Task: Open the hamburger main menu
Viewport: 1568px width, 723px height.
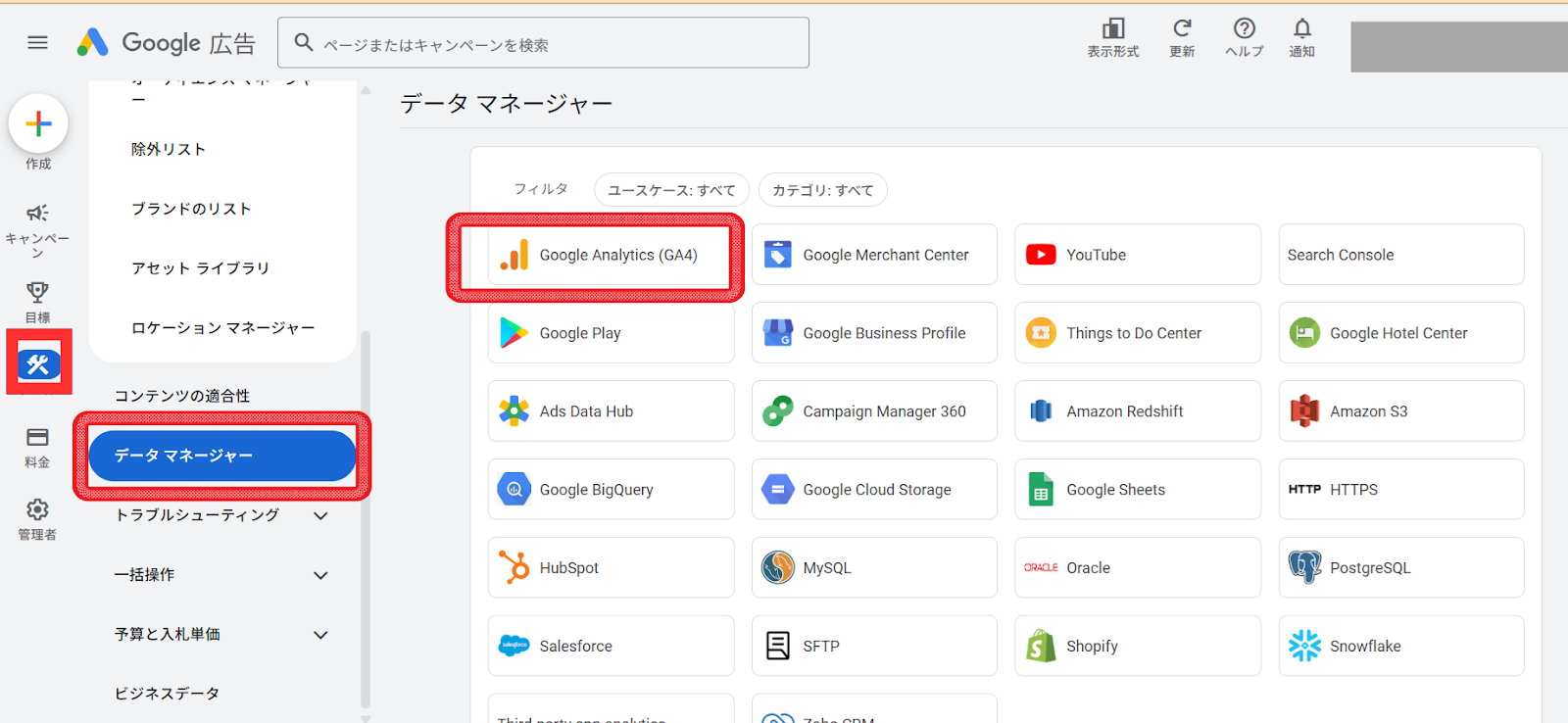Action: pyautogui.click(x=37, y=42)
